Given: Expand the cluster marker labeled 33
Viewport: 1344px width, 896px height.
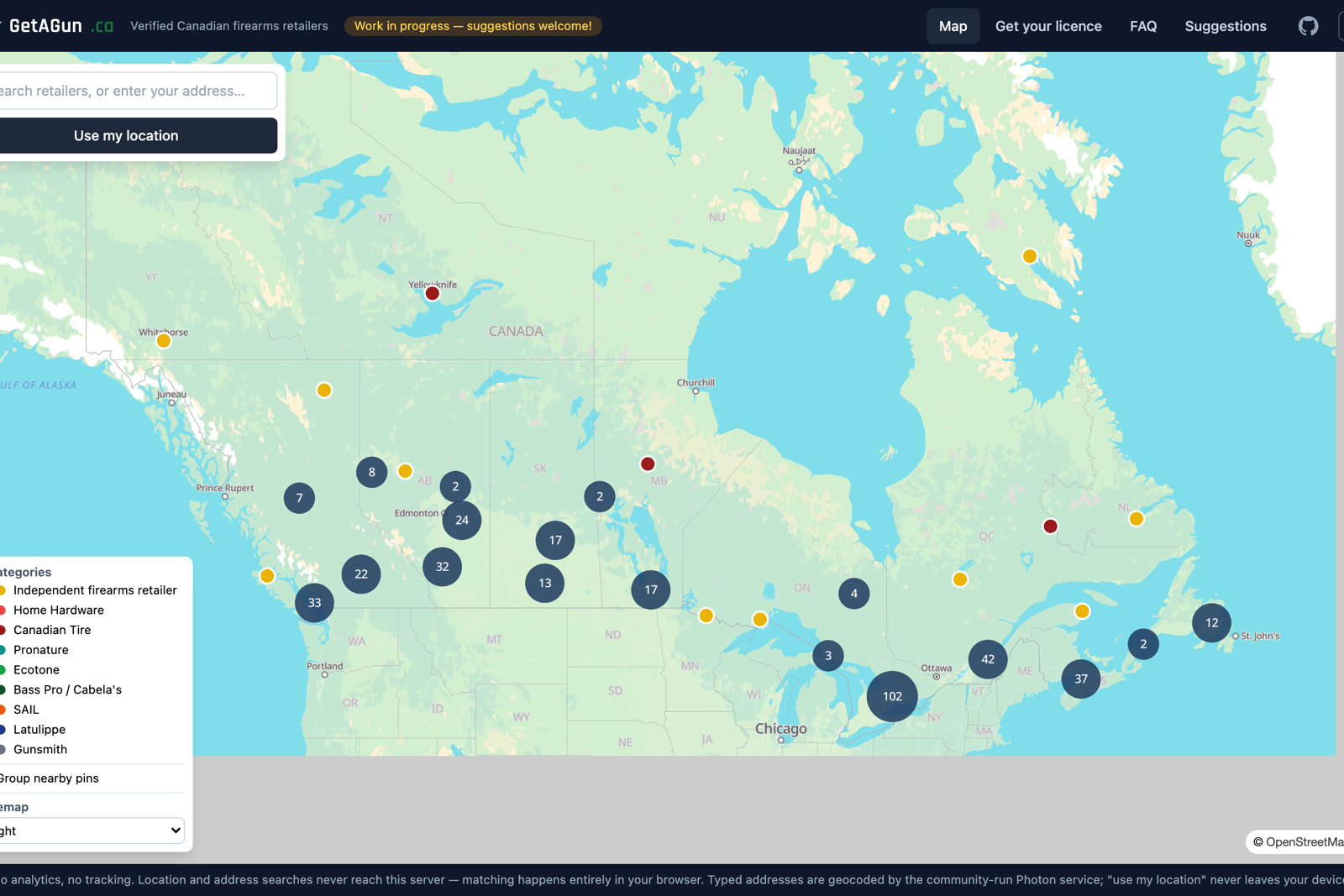Looking at the screenshot, I should click(x=314, y=602).
